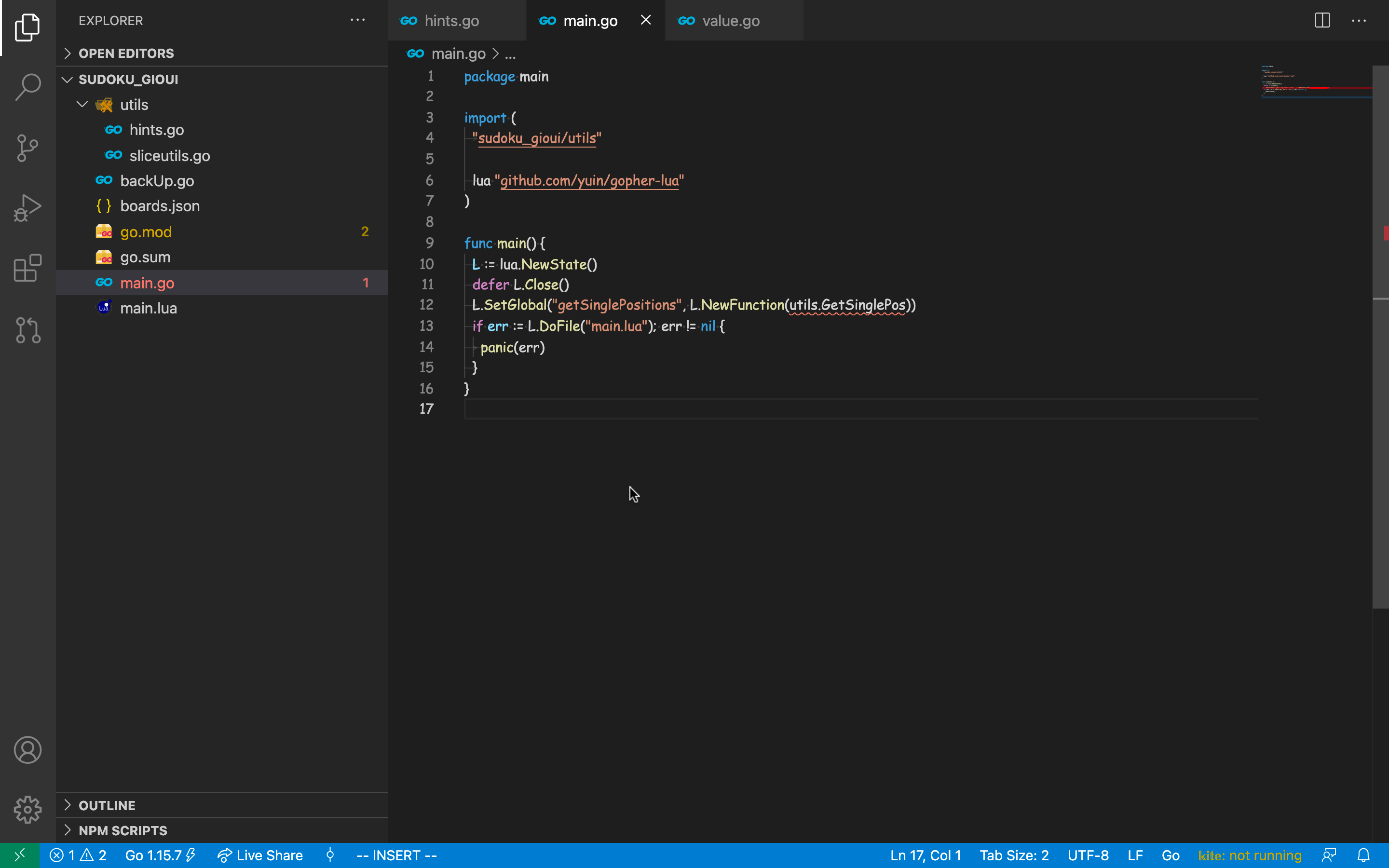The height and width of the screenshot is (868, 1389).
Task: Open boards.json file
Action: [221, 206]
